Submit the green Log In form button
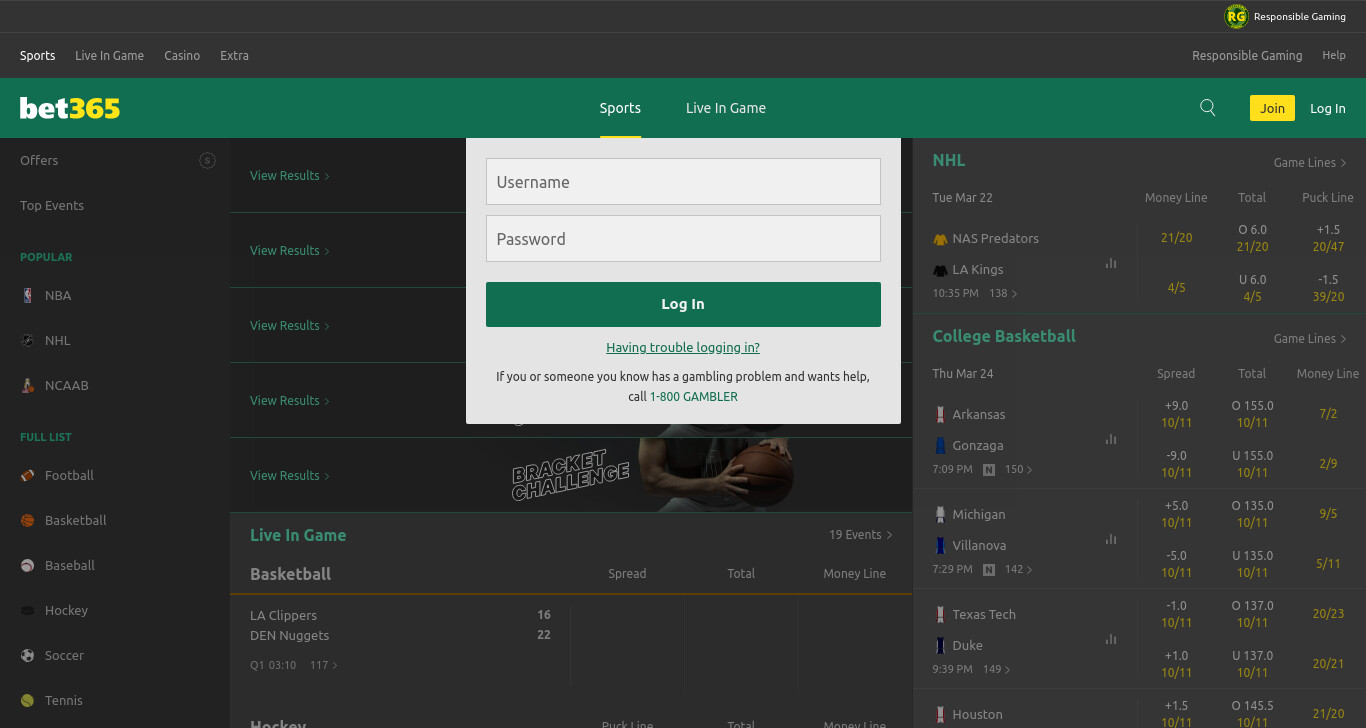 tap(683, 304)
